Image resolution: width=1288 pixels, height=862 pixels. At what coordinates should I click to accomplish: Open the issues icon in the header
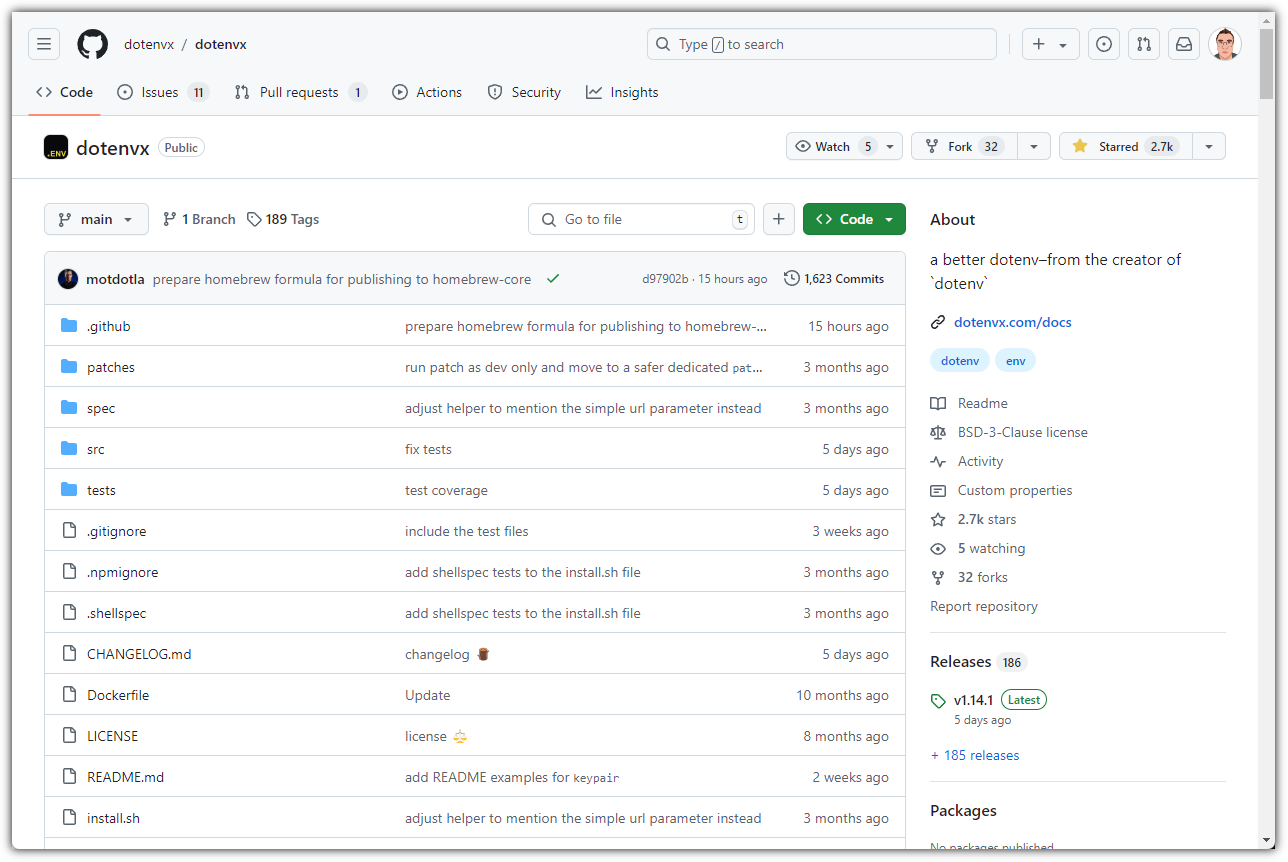click(x=1104, y=44)
